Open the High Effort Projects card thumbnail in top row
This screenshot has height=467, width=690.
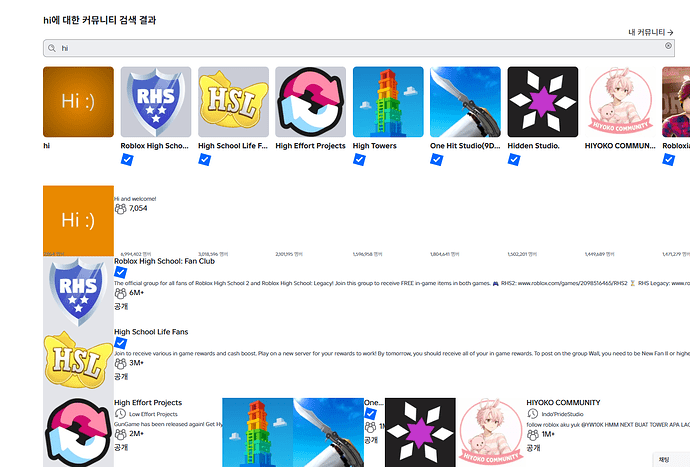point(311,102)
